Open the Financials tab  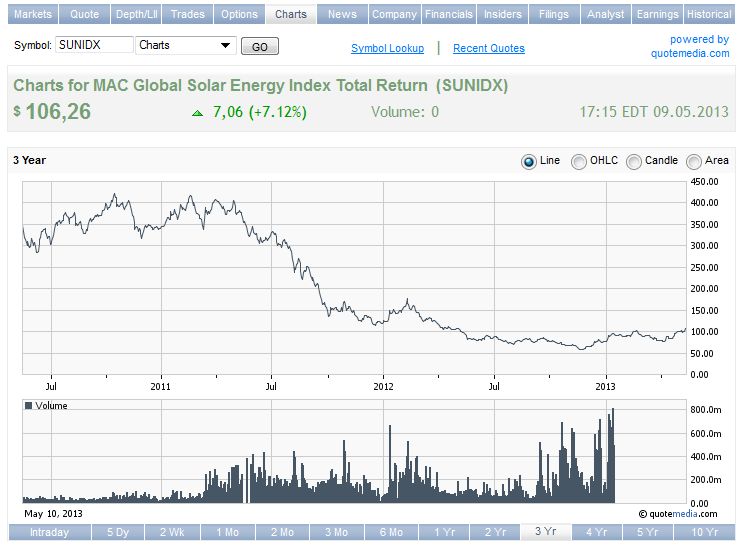coord(449,14)
